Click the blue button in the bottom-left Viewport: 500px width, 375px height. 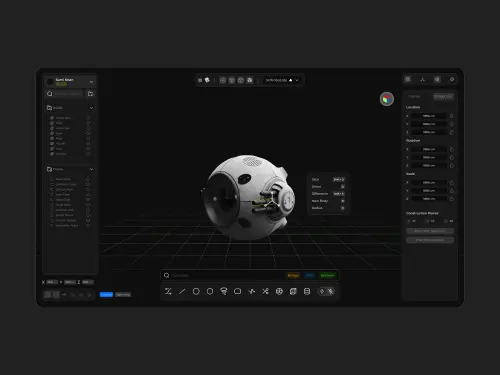pyautogui.click(x=106, y=294)
